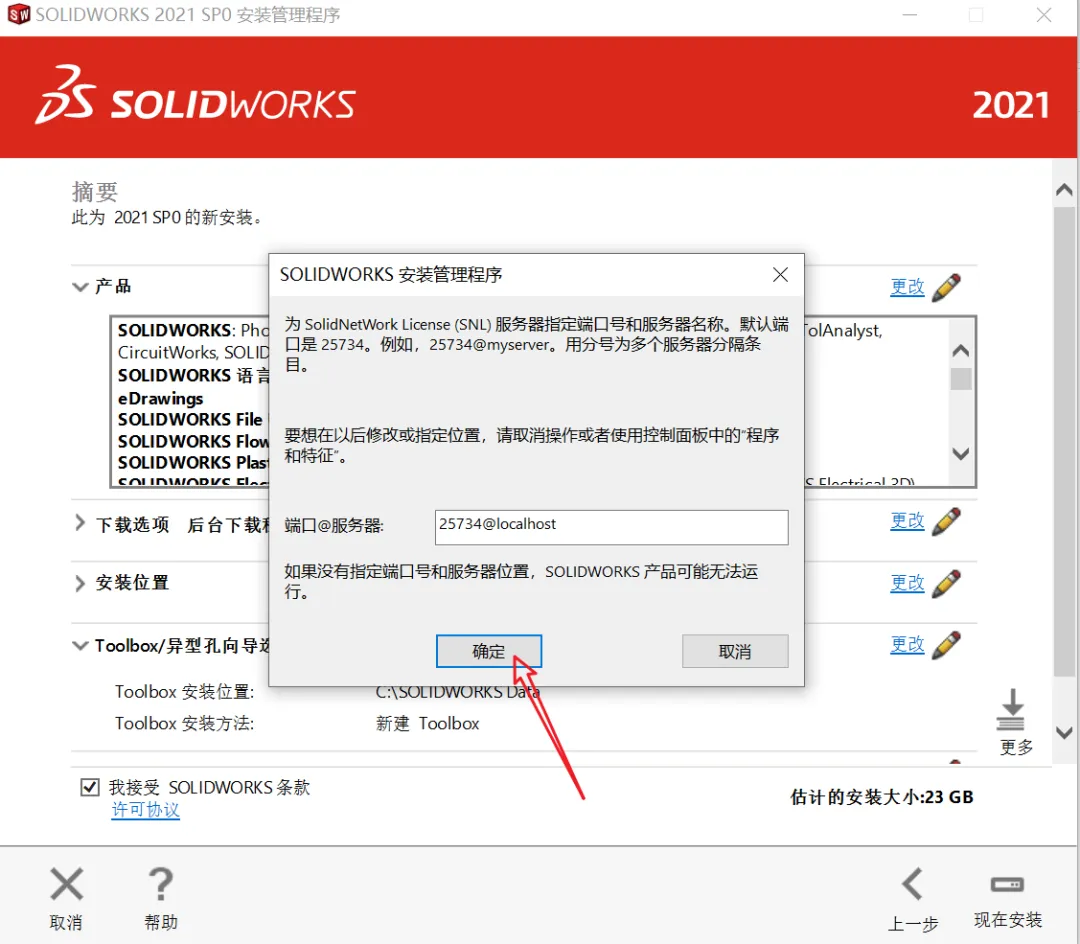The height and width of the screenshot is (944, 1080).
Task: Click the 取消 X icon at bottom
Action: coord(67,884)
